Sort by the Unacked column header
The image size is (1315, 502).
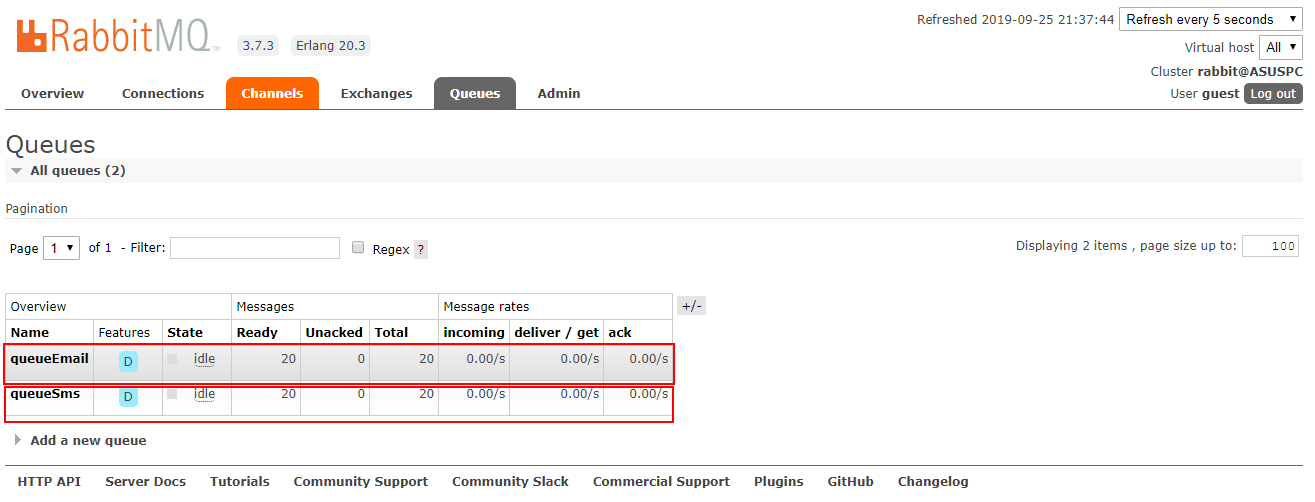click(334, 333)
